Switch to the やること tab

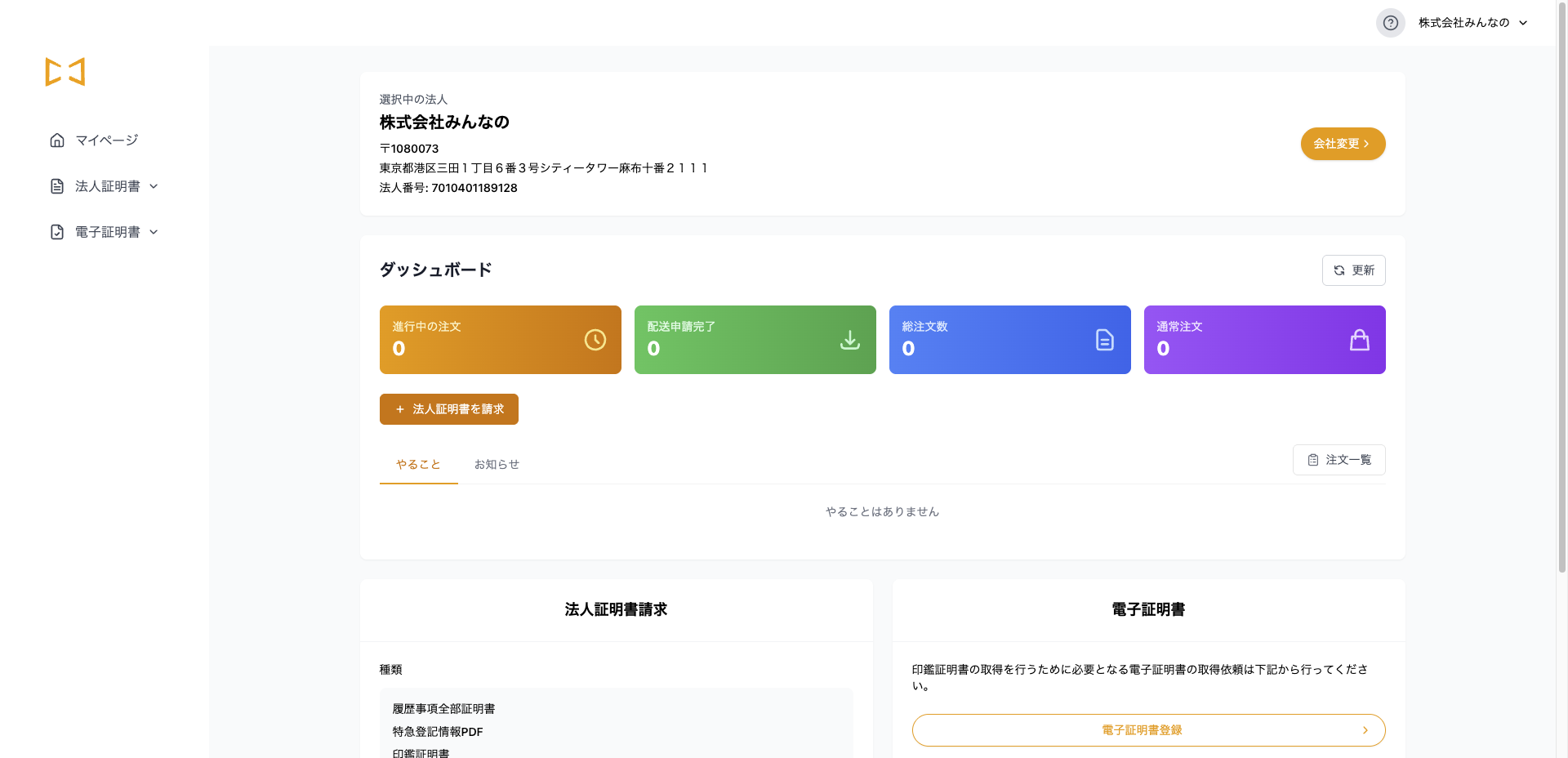point(419,464)
